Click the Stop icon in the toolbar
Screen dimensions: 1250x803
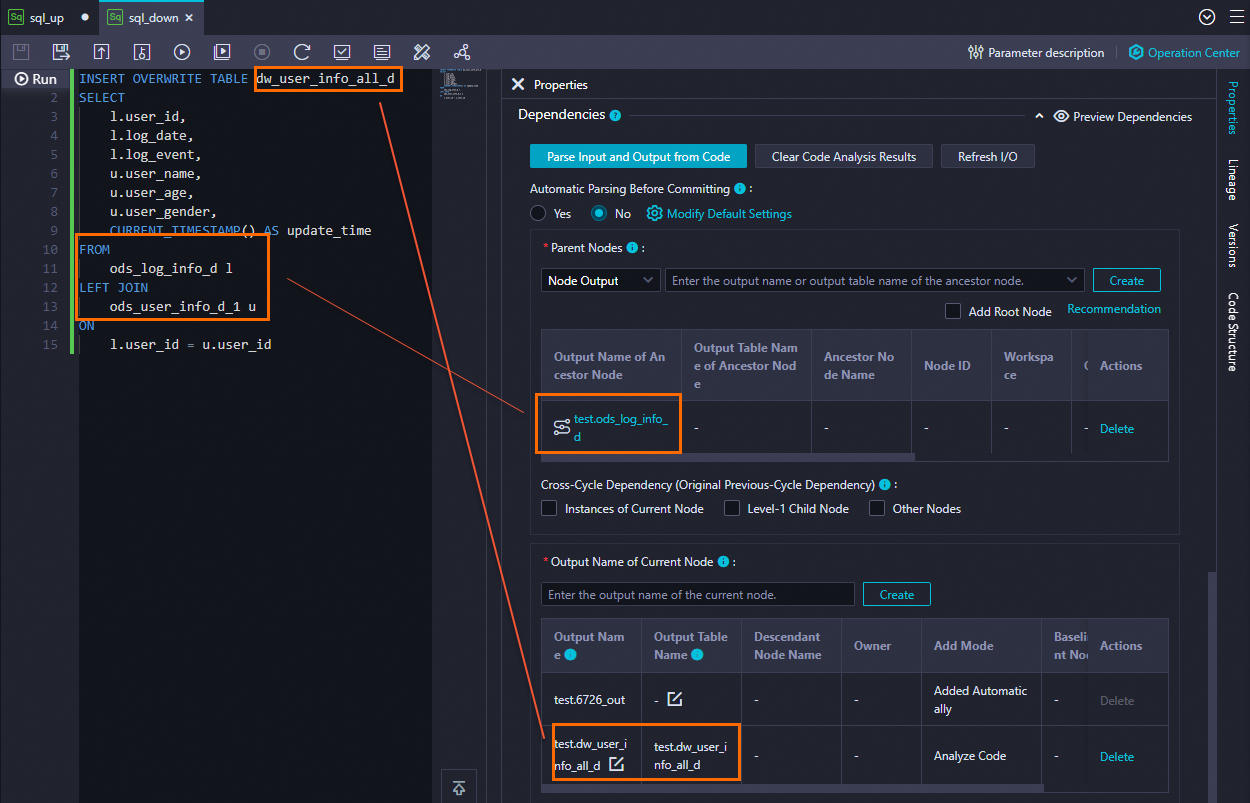click(262, 52)
